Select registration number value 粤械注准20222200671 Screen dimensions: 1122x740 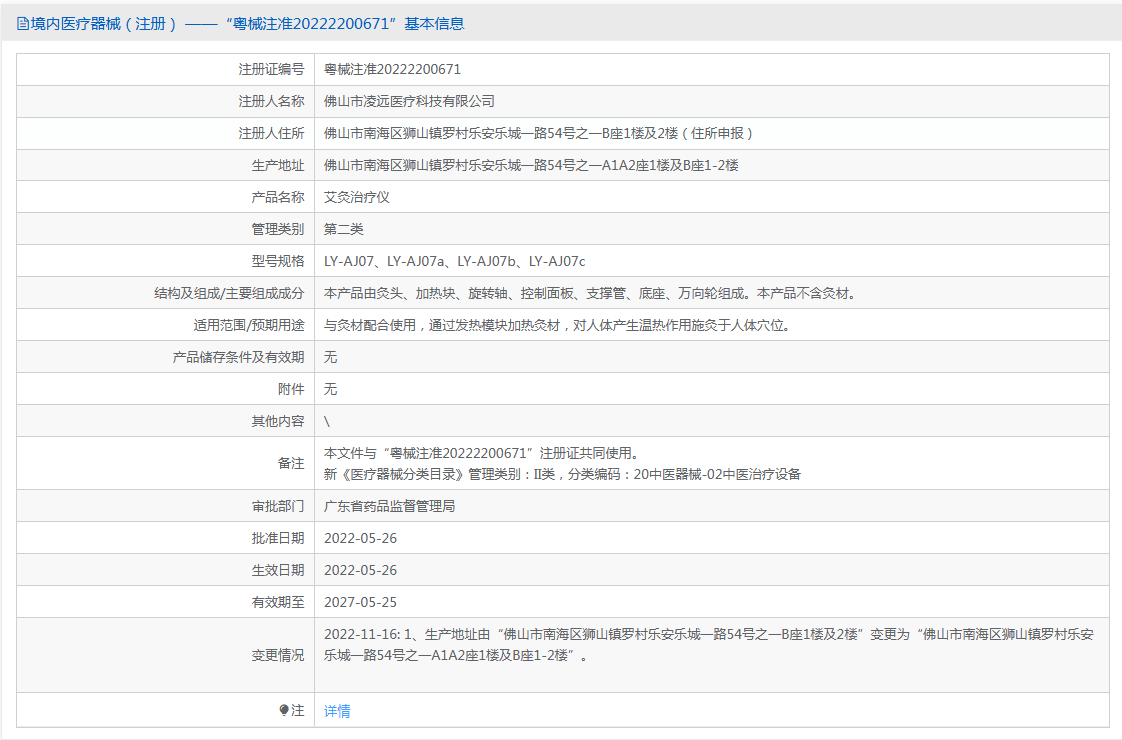point(392,69)
